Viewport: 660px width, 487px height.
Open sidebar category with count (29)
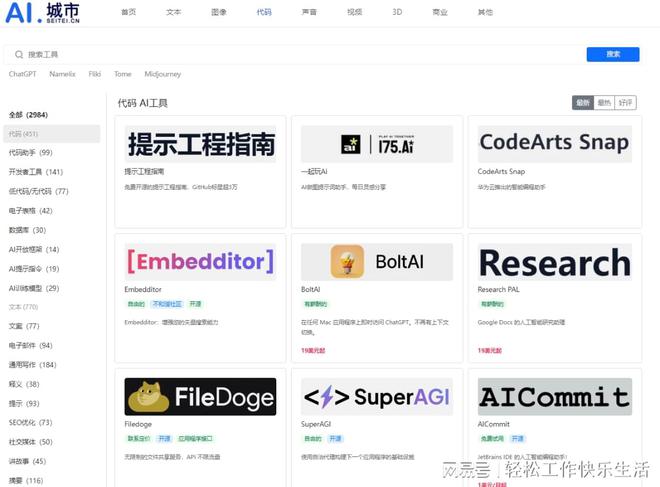34,288
